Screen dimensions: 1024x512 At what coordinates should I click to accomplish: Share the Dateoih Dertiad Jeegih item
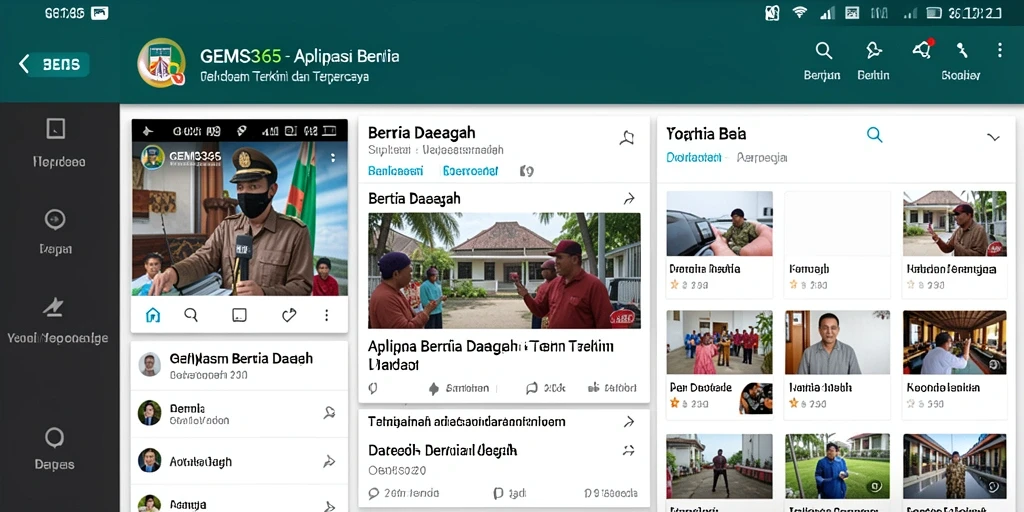[x=629, y=450]
